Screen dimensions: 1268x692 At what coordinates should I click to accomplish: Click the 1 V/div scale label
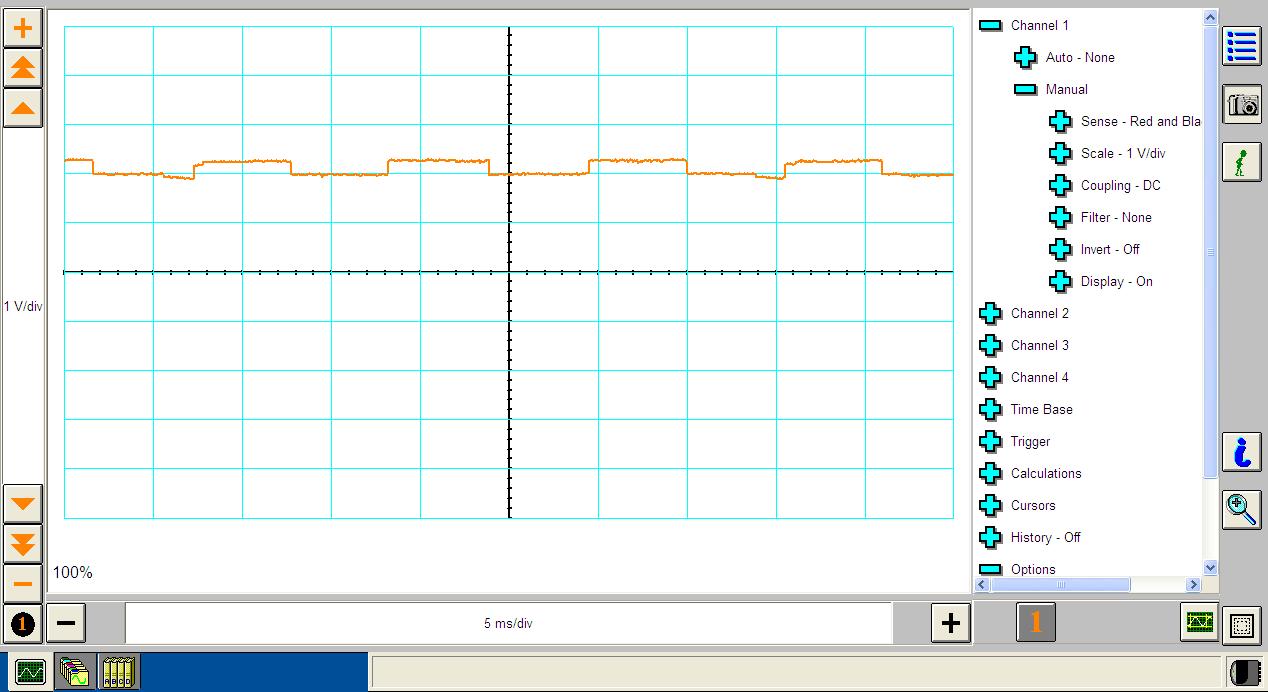23,306
